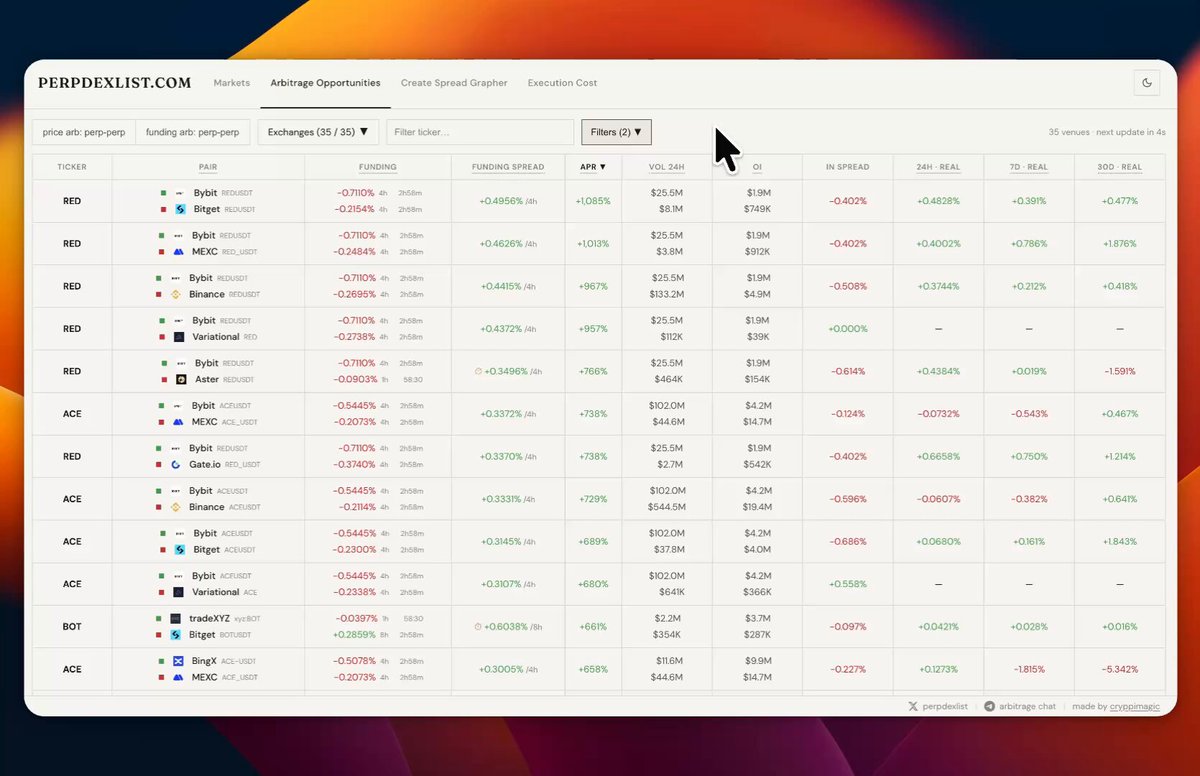Click the Variational icon in the RED row
The image size is (1200, 776).
tap(179, 337)
